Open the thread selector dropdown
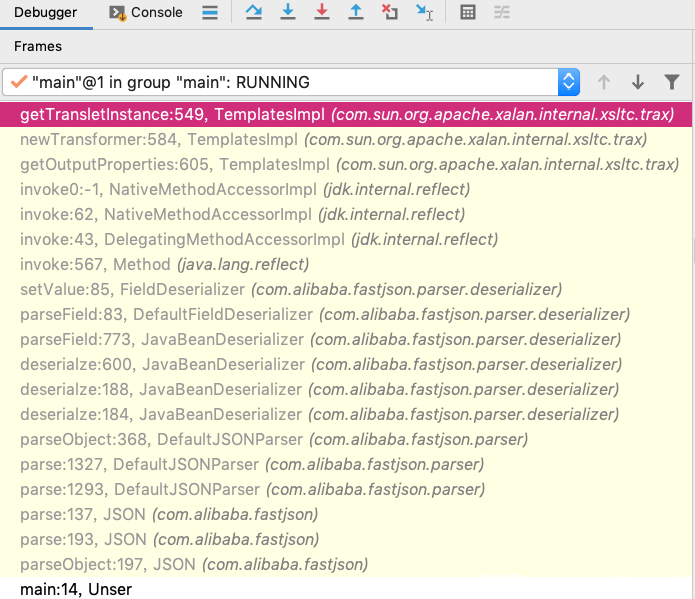Image resolution: width=695 pixels, height=599 pixels. (568, 82)
